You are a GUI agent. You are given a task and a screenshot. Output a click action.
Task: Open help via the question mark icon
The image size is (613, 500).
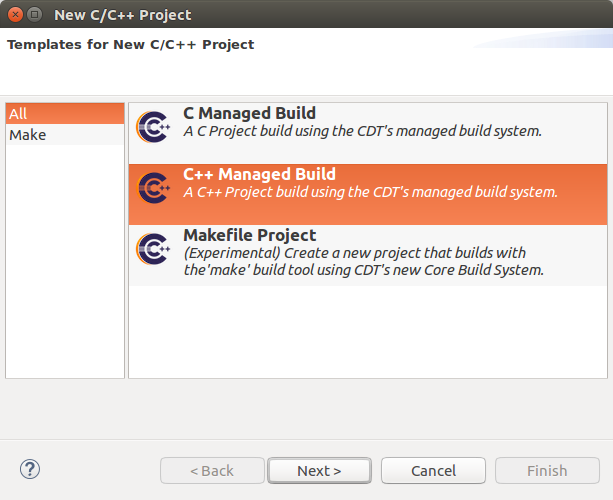coord(30,469)
